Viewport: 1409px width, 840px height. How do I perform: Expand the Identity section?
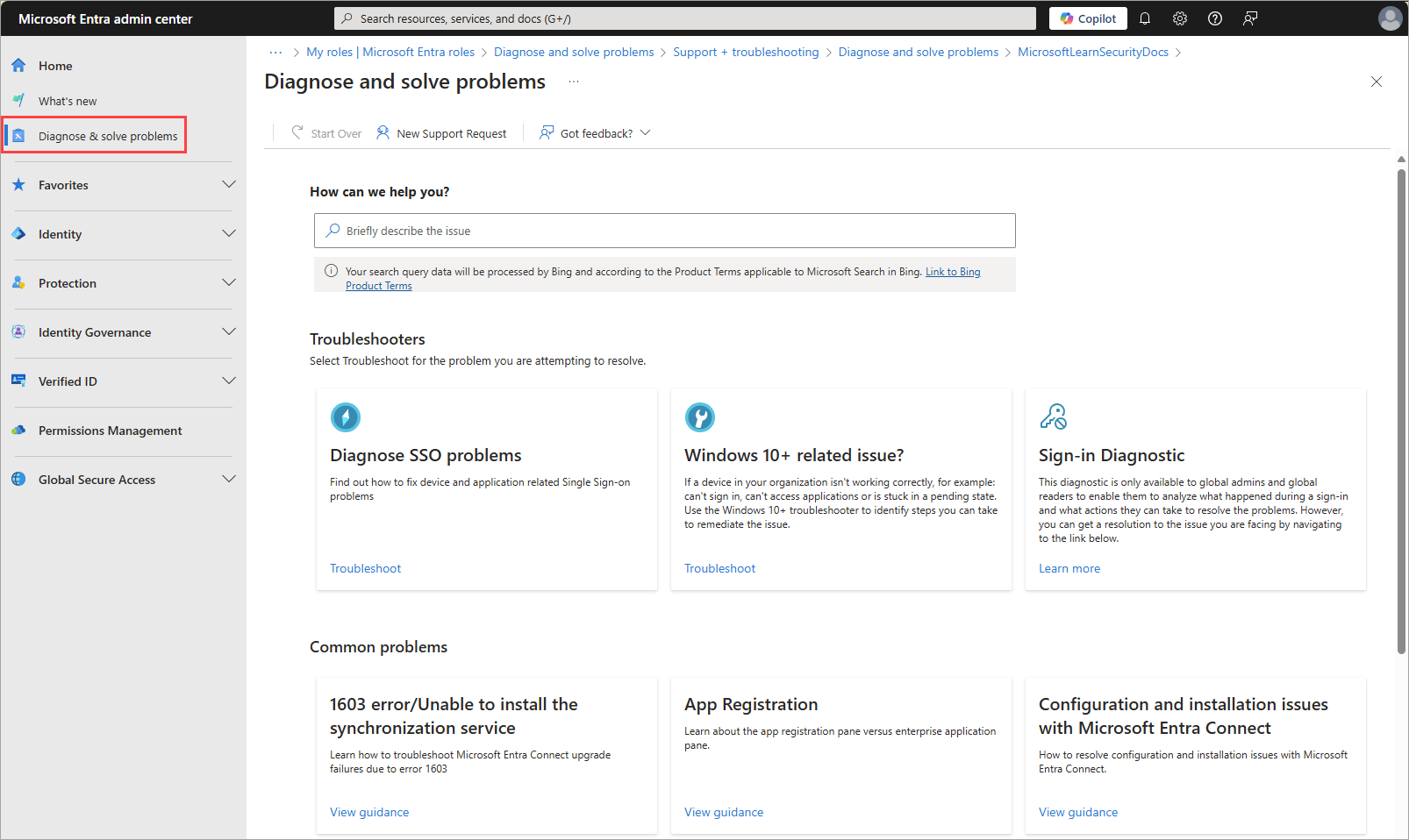click(x=229, y=233)
